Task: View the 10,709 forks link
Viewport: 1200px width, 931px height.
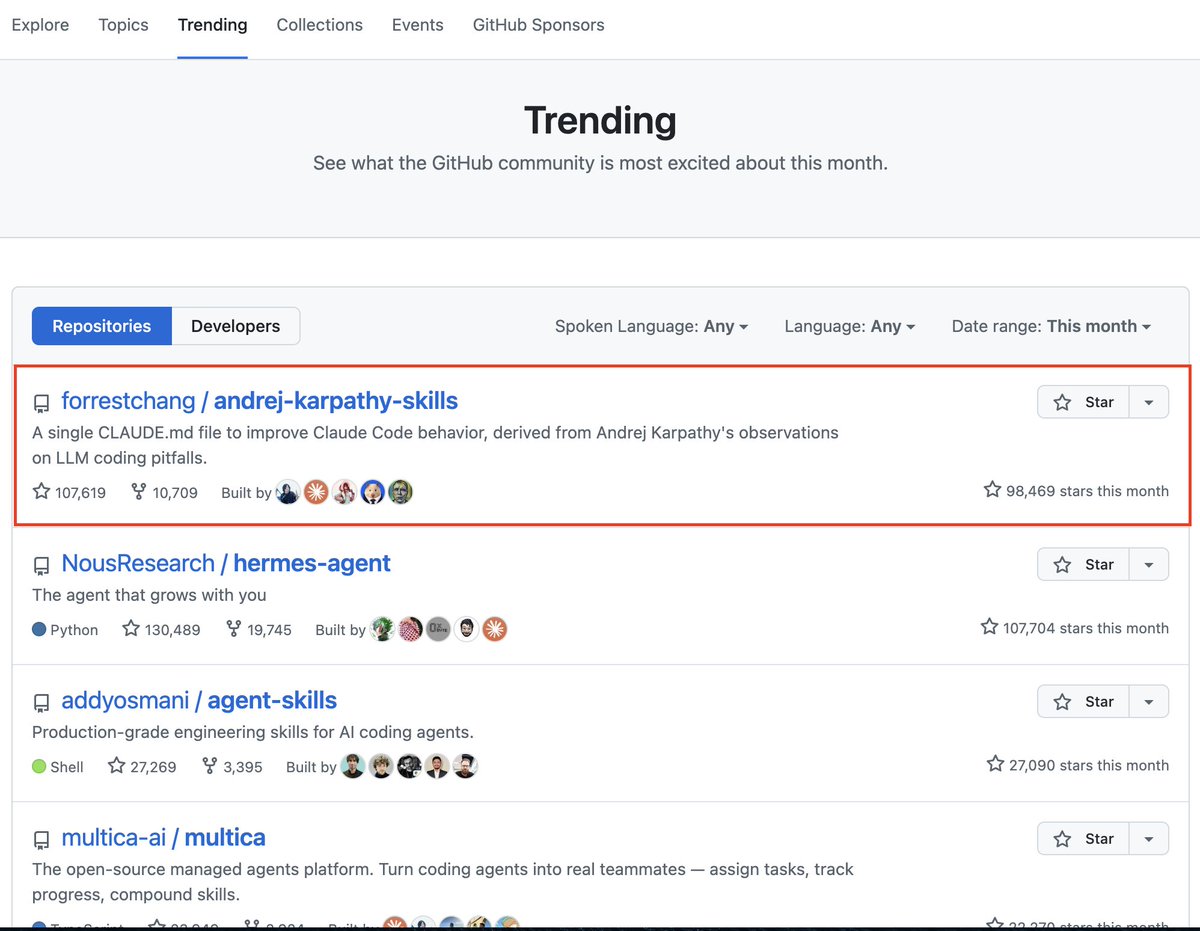Action: (164, 492)
